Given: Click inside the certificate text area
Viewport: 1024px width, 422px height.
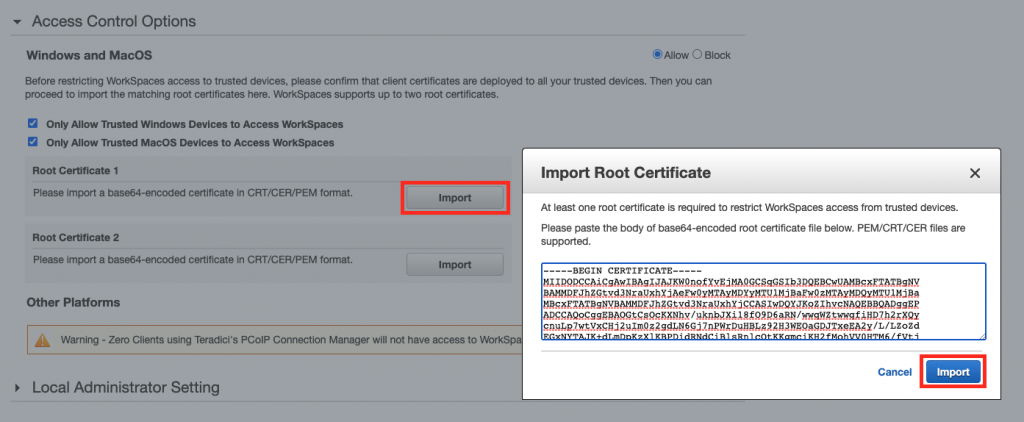Looking at the screenshot, I should pos(763,302).
